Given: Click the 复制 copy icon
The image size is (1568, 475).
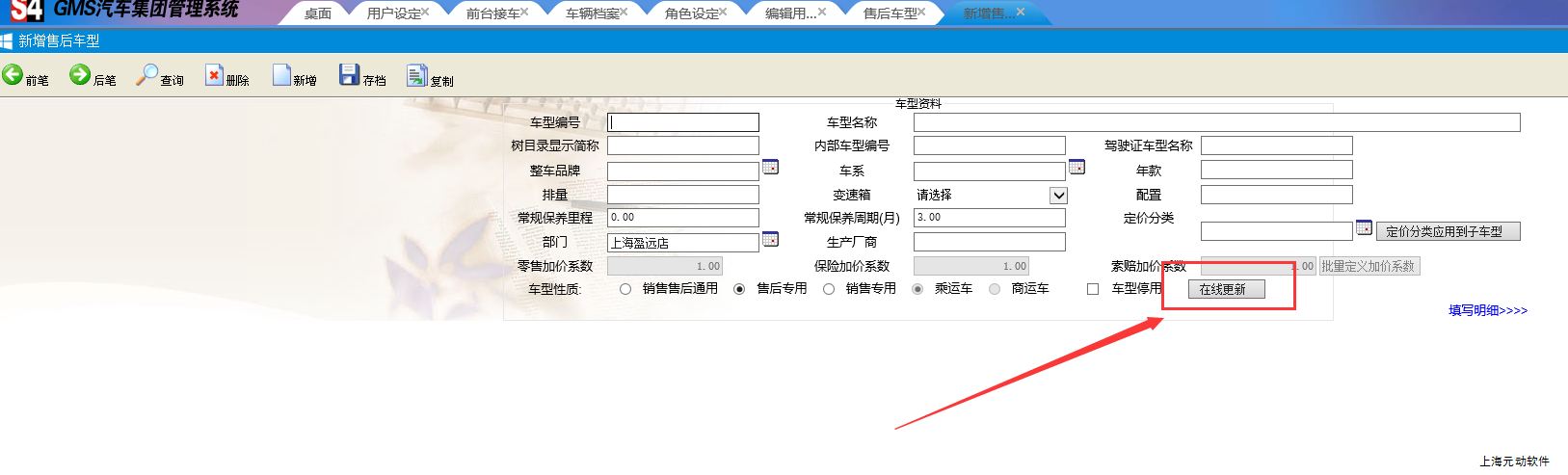Looking at the screenshot, I should point(416,75).
